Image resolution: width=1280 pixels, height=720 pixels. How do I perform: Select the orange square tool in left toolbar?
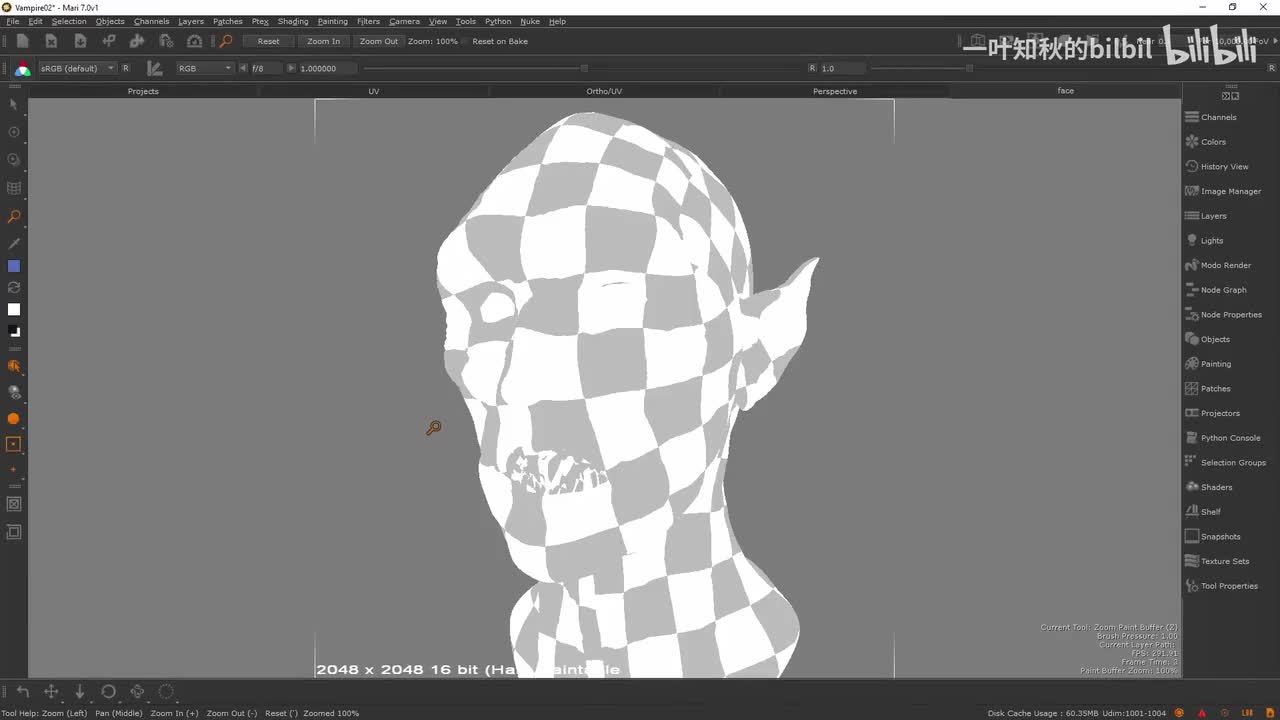(14, 444)
